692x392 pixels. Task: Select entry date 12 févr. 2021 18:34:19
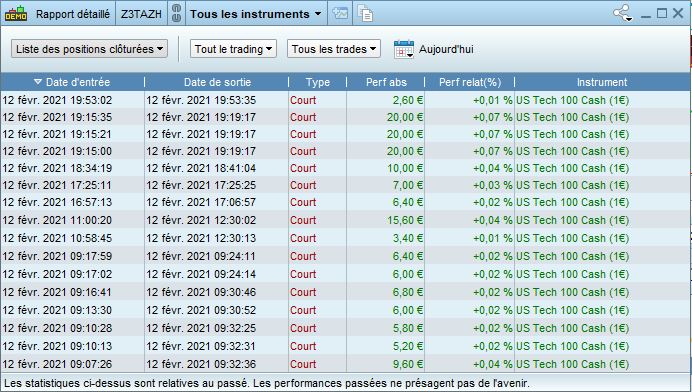pyautogui.click(x=57, y=168)
